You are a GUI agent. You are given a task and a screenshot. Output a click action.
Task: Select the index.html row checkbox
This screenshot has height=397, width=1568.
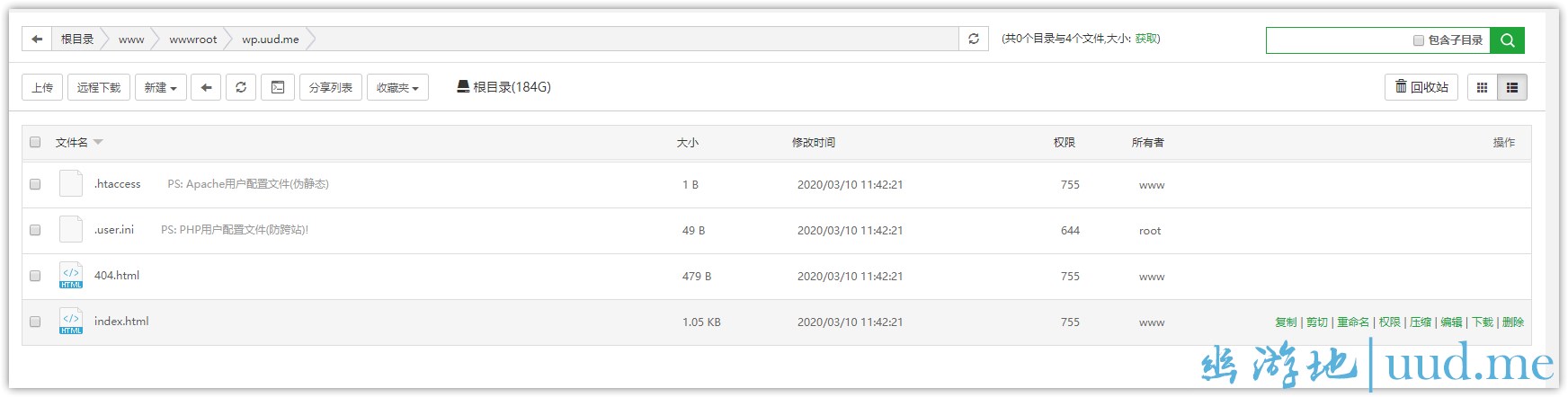tap(35, 322)
